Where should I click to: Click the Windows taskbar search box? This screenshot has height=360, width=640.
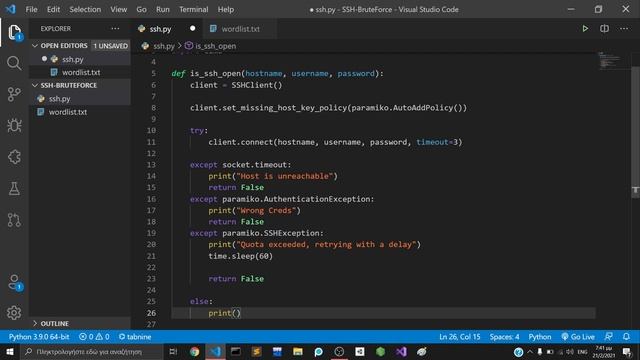[x=91, y=351]
